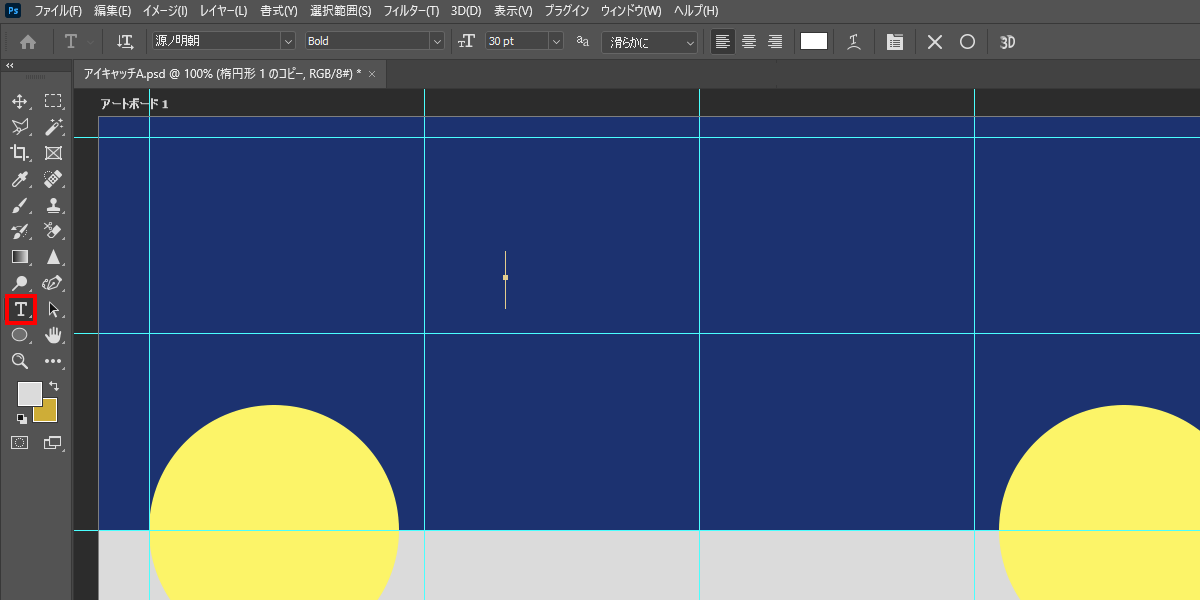
Task: Select the Ellipse shape tool
Action: point(19,335)
